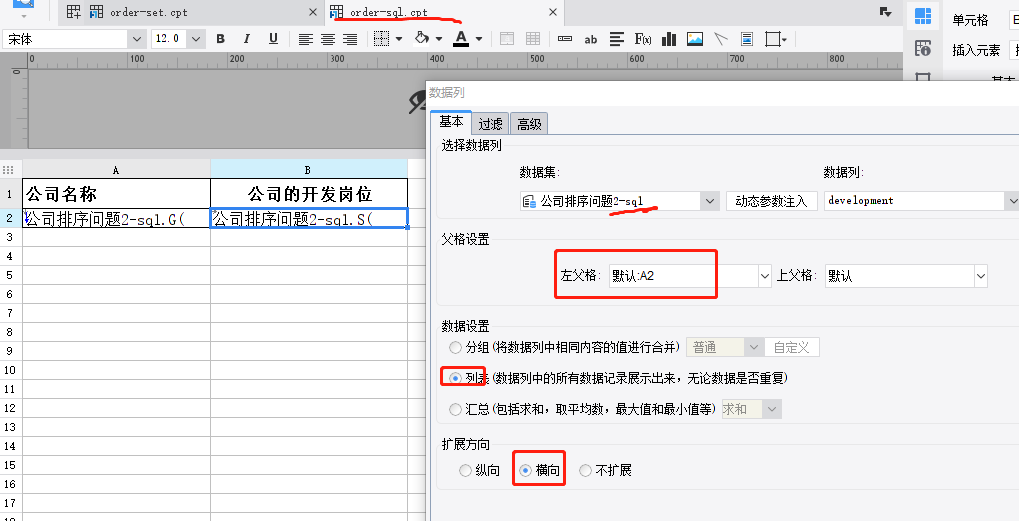Click the font color A swatch
The height and width of the screenshot is (521, 1019).
461,39
